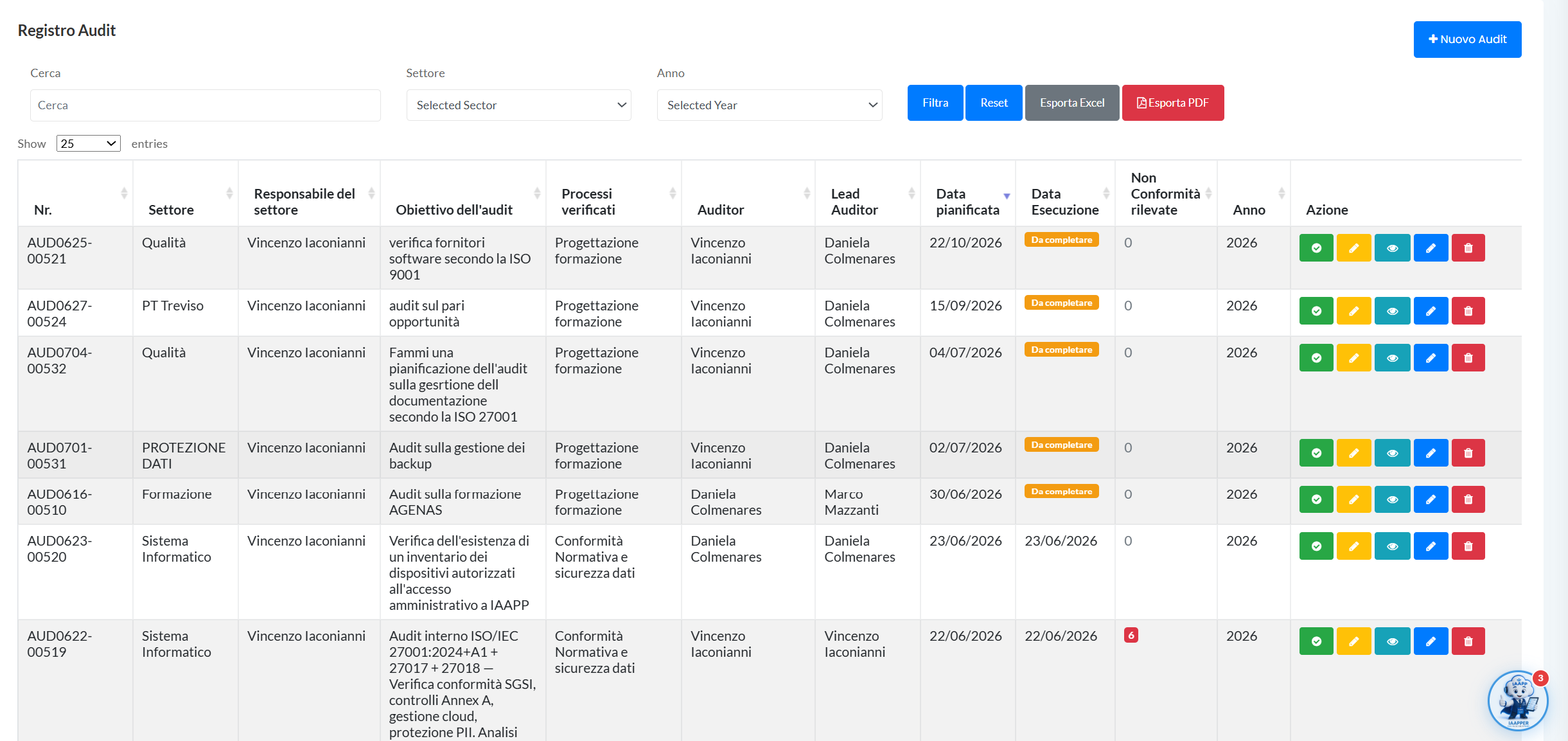
Task: Click yellow pencil icon for AUD0623-00520
Action: tap(1353, 546)
